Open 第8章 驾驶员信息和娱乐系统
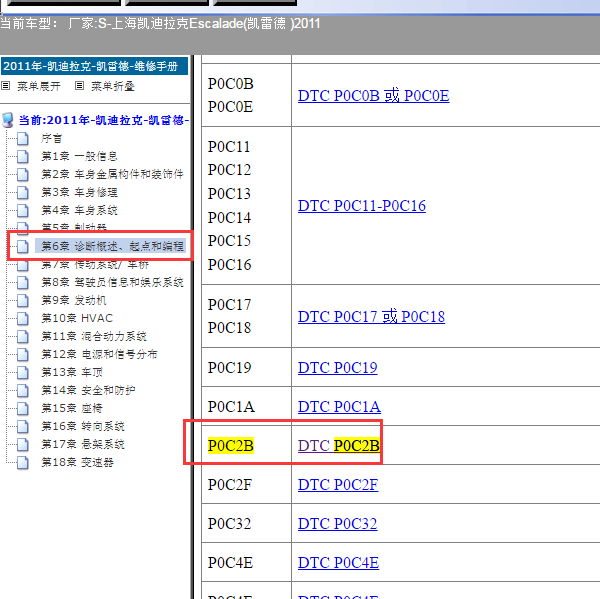The image size is (600, 599). click(112, 282)
